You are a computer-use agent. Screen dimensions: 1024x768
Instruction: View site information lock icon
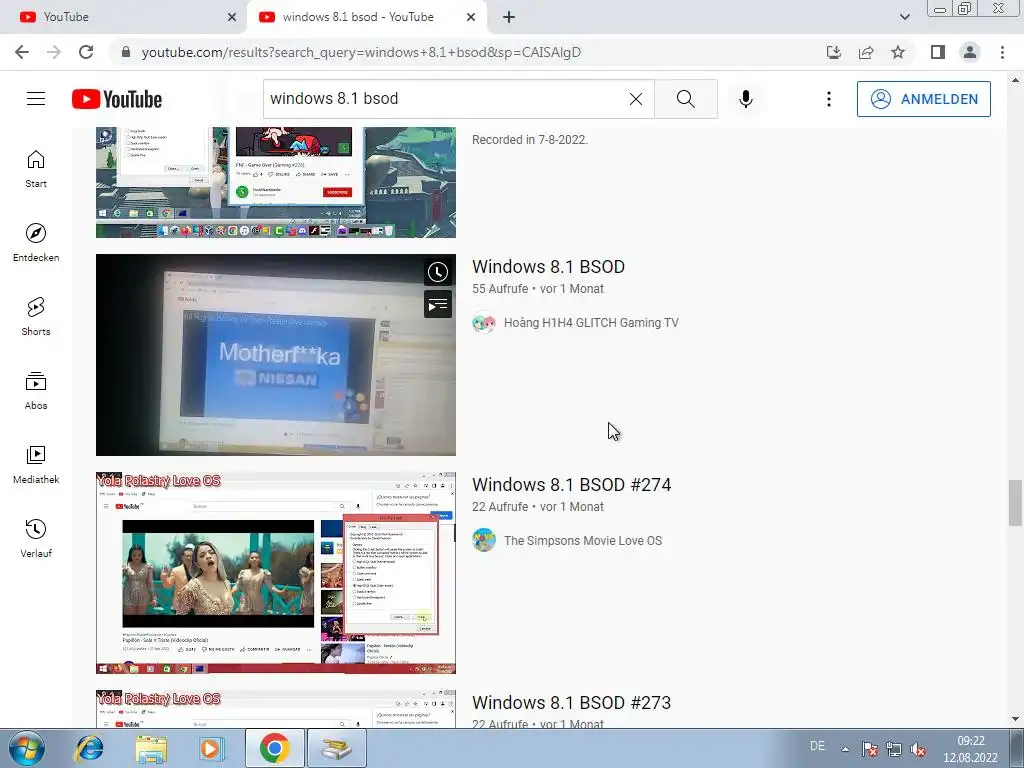click(126, 52)
